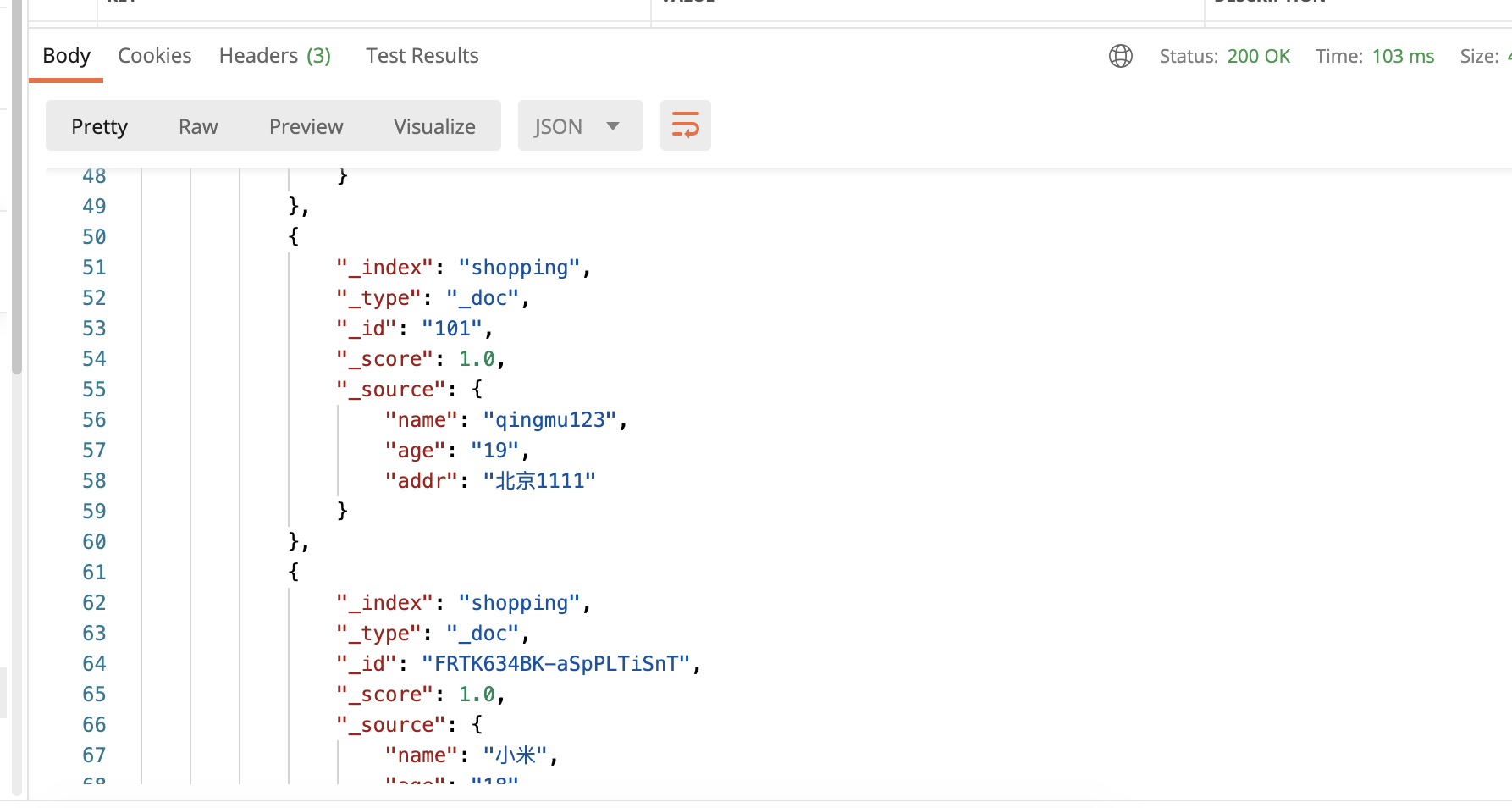
Task: Toggle the orange line wrap icon
Action: (x=685, y=125)
